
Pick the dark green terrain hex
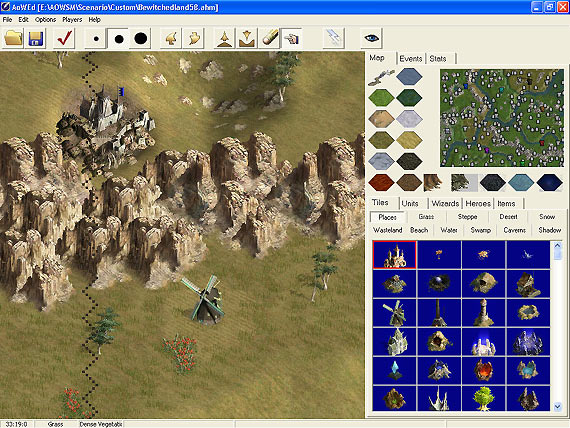click(409, 98)
